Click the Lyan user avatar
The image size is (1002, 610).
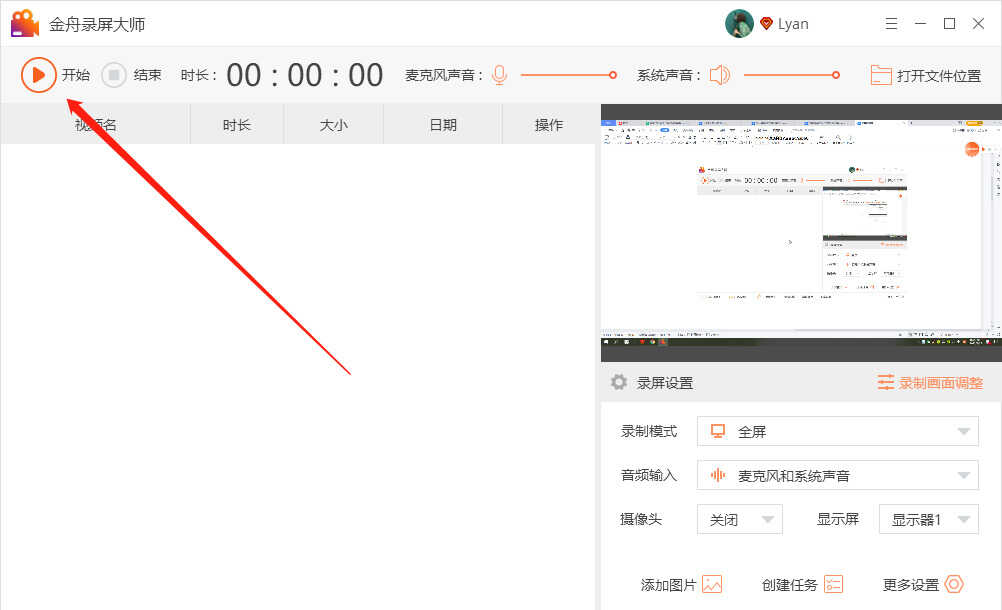pos(739,24)
